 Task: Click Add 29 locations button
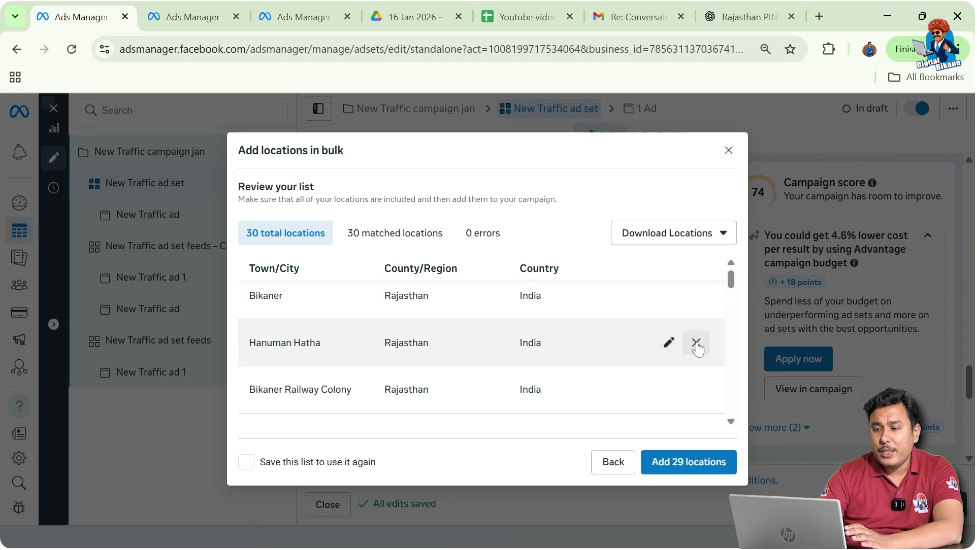[x=689, y=462]
